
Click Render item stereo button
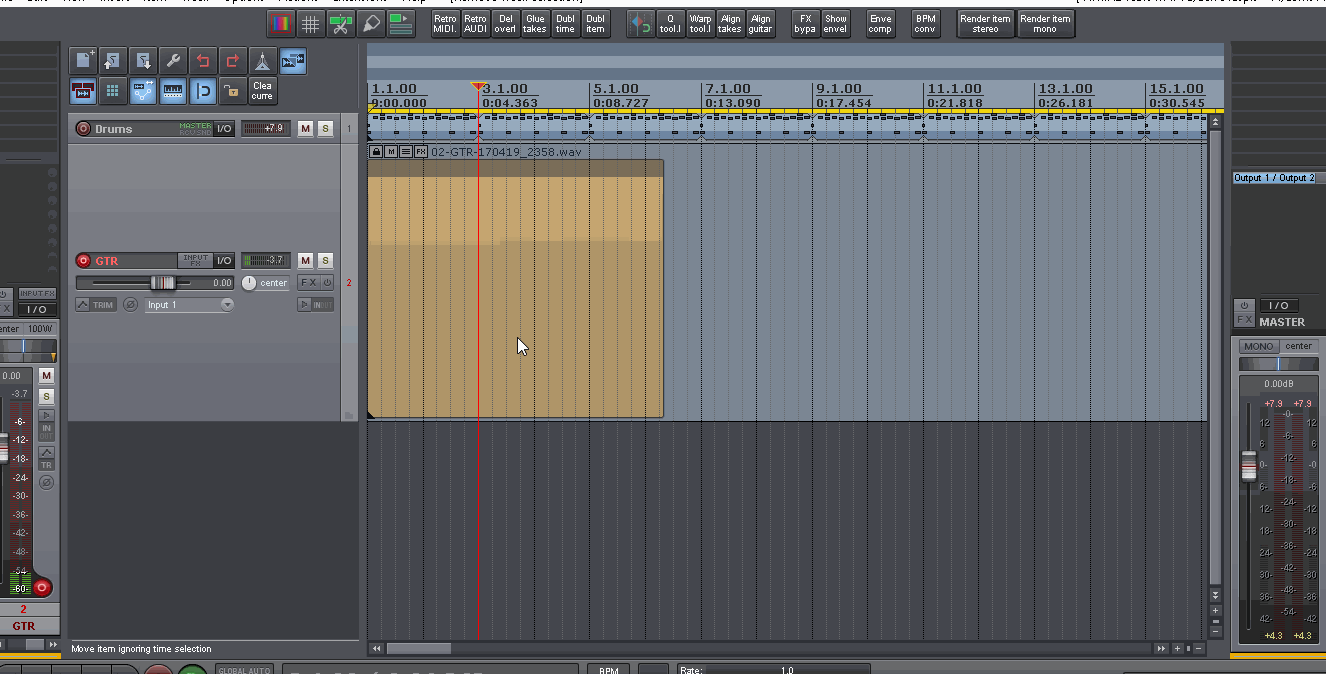pos(986,24)
